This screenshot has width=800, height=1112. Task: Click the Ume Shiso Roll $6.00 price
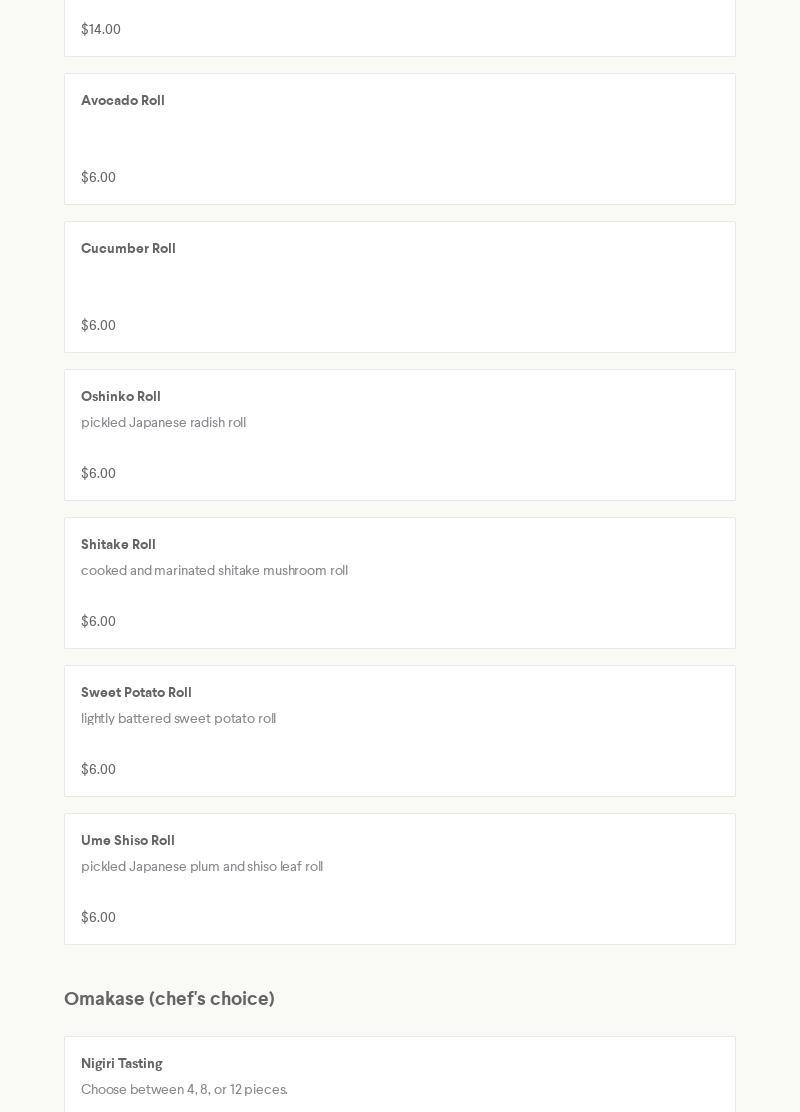click(98, 917)
